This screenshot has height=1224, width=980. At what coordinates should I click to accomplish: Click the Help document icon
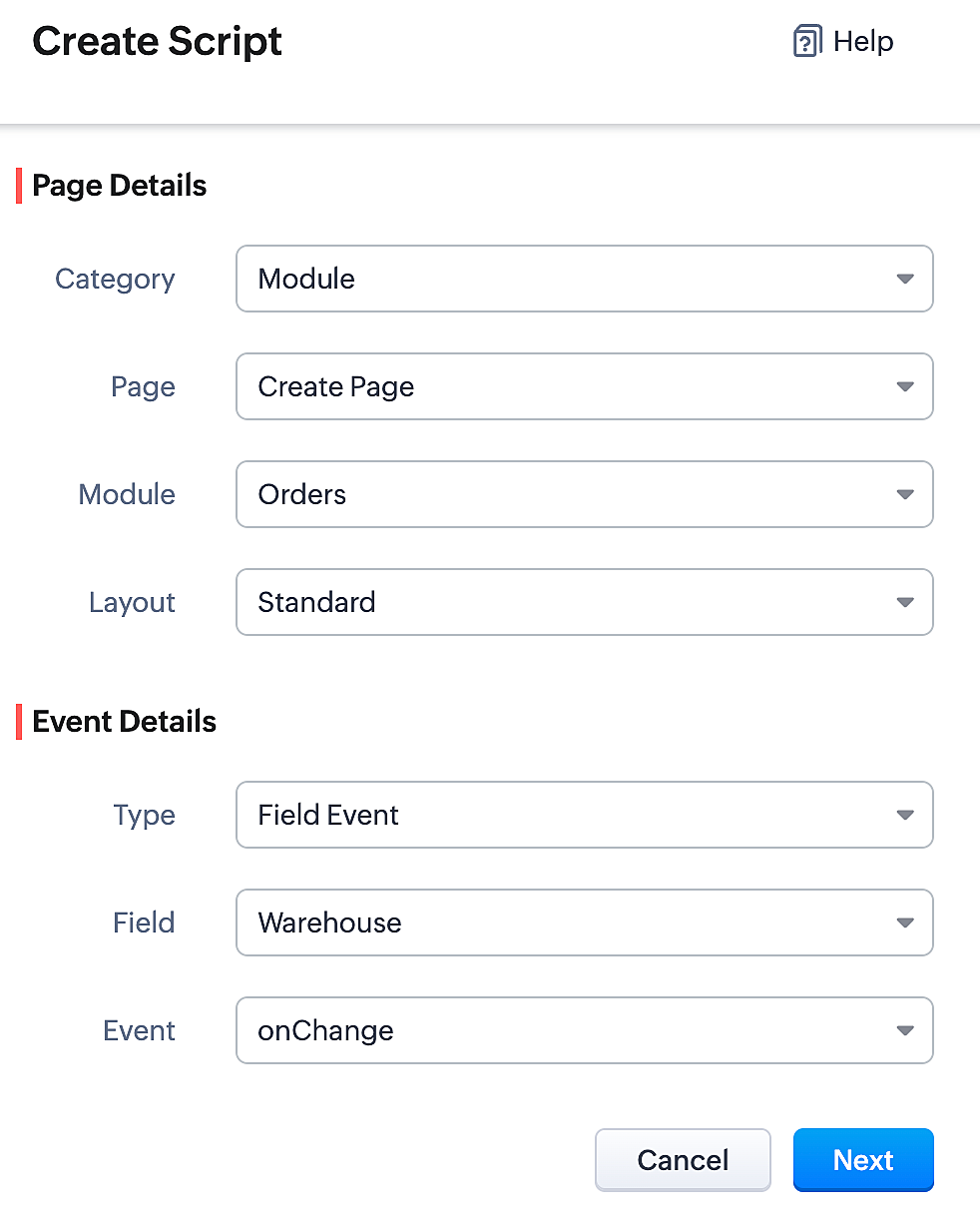tap(806, 42)
